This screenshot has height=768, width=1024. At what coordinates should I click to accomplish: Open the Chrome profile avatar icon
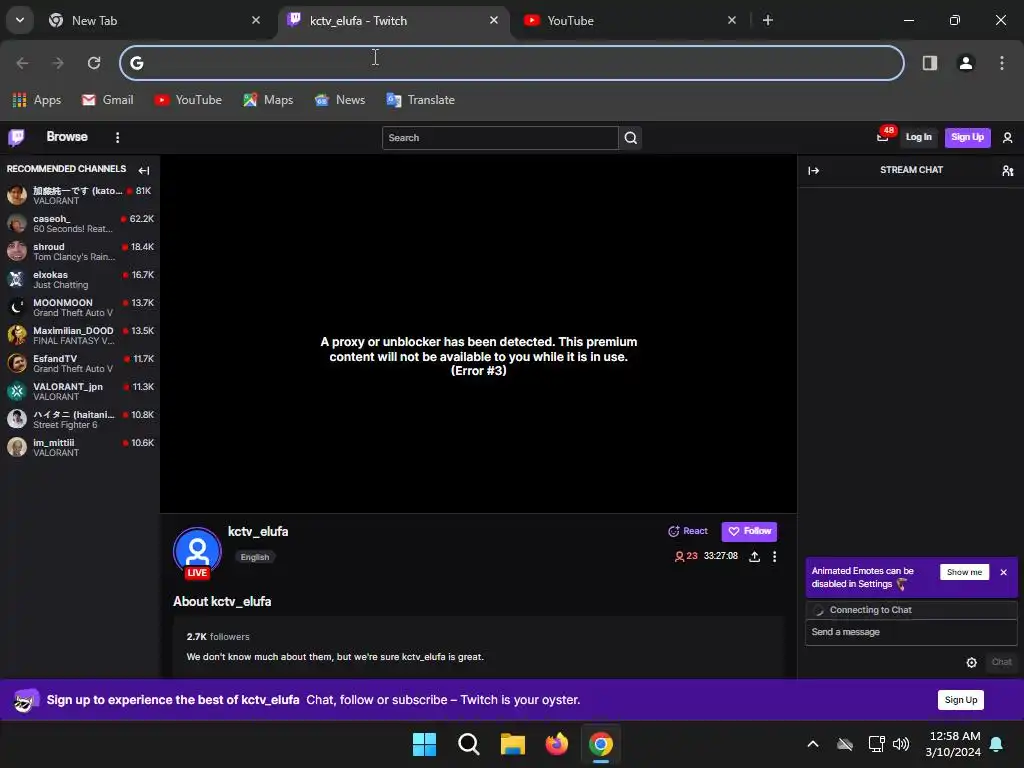coord(966,63)
